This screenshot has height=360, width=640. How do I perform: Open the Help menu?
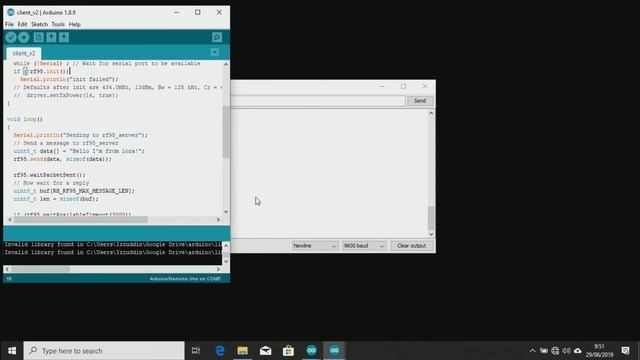pos(74,24)
